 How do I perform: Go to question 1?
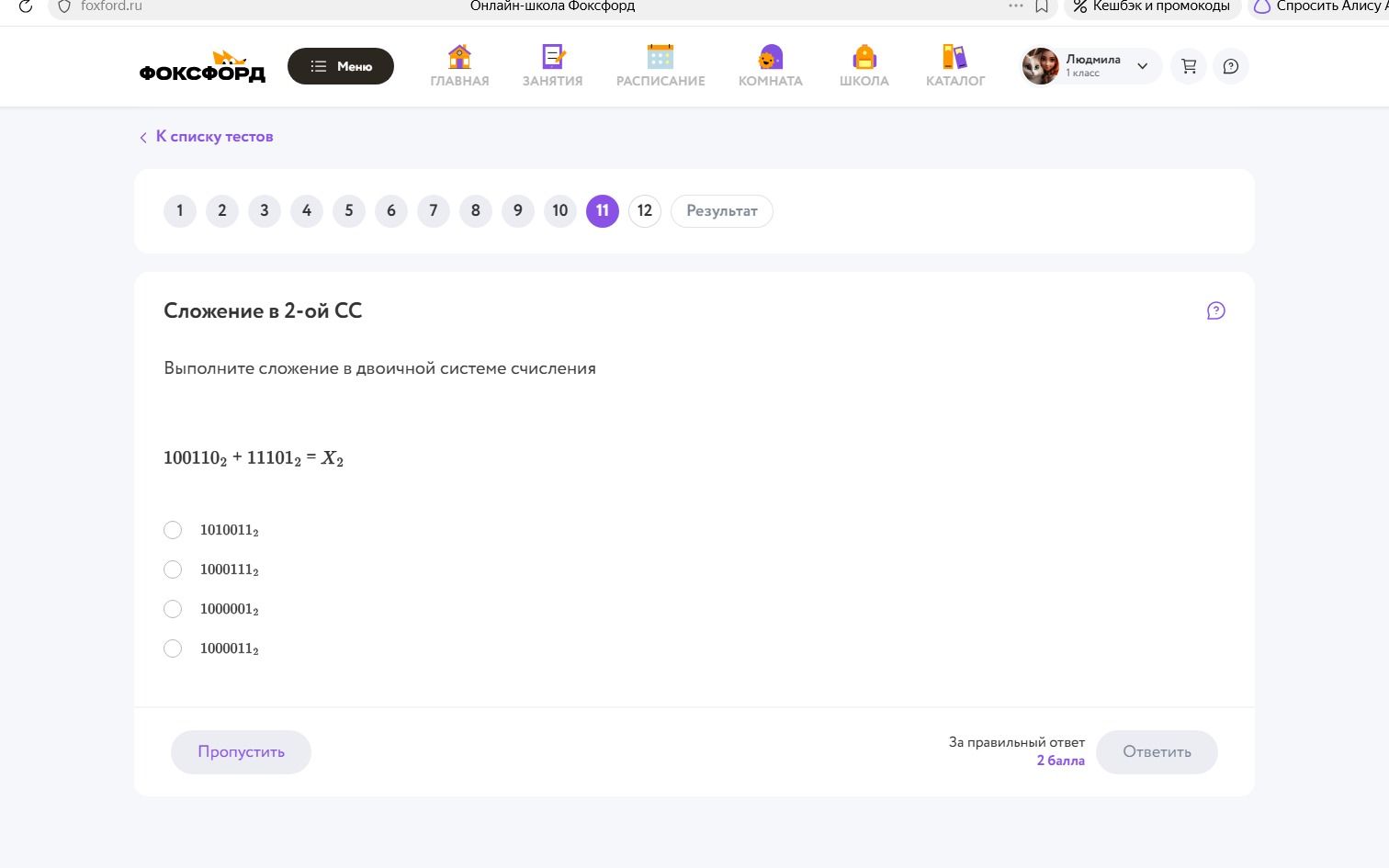click(180, 210)
